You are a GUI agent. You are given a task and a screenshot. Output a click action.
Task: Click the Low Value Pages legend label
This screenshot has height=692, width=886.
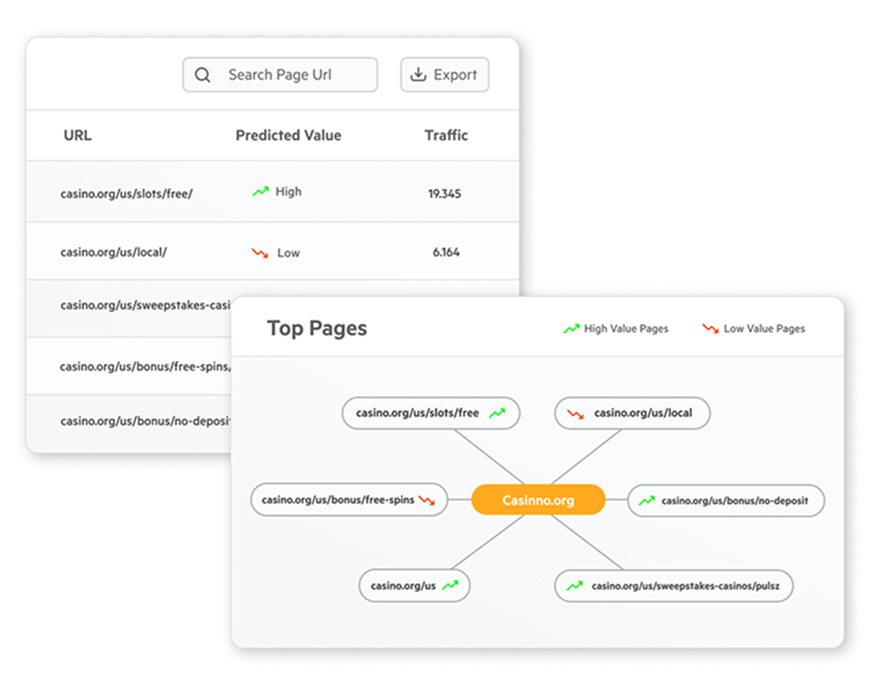point(765,328)
